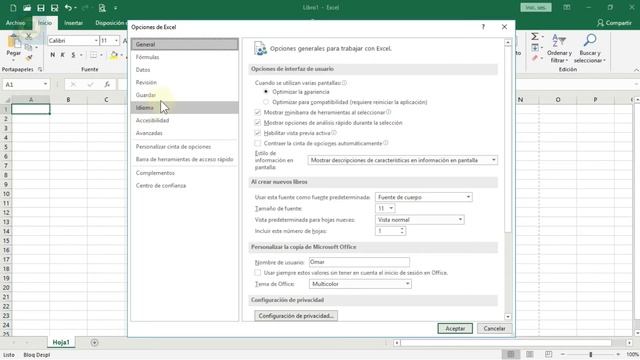640x360 pixels.
Task: Open the Insertar ribbon tab
Action: point(73,23)
